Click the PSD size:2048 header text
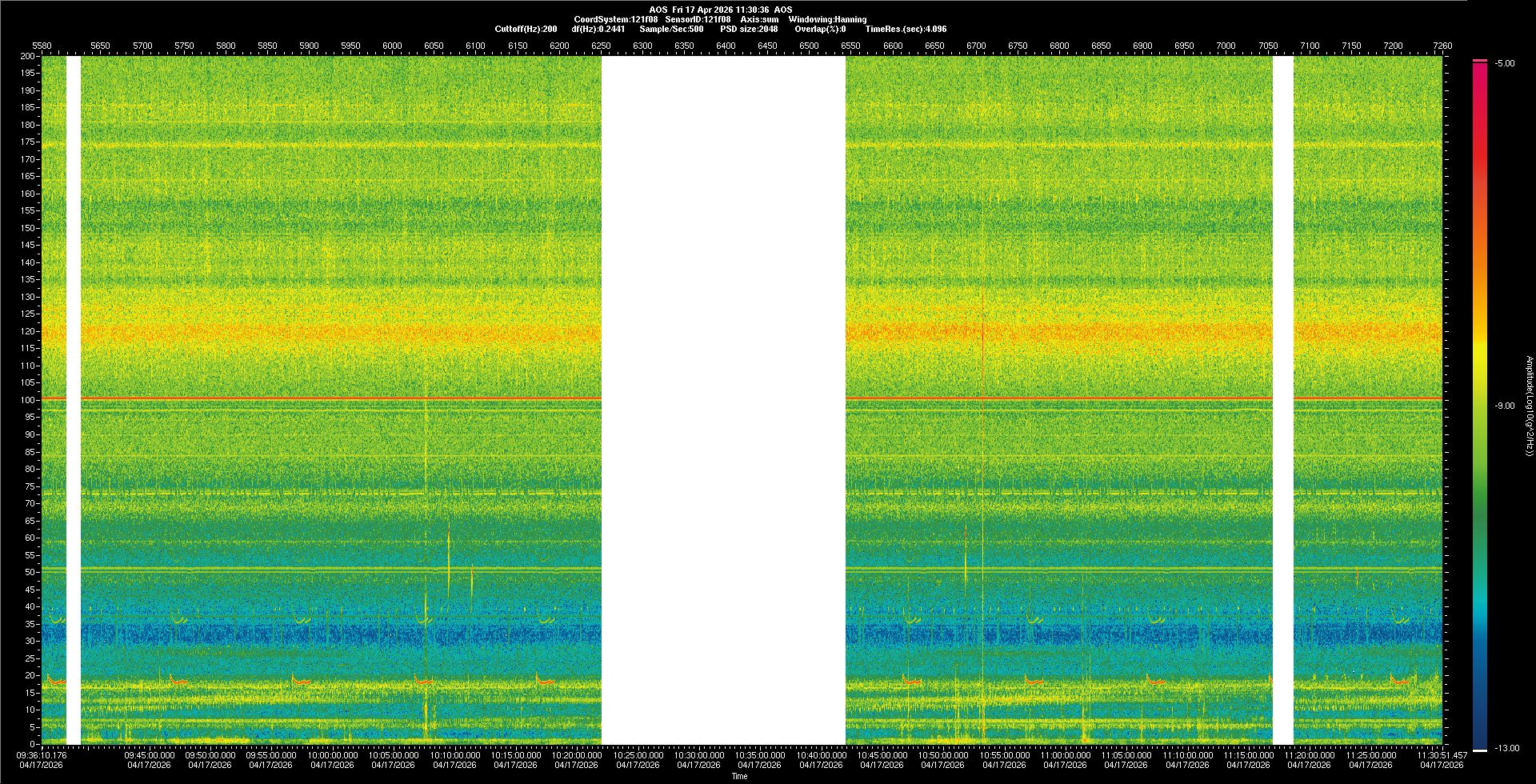1536x784 pixels. [748, 29]
